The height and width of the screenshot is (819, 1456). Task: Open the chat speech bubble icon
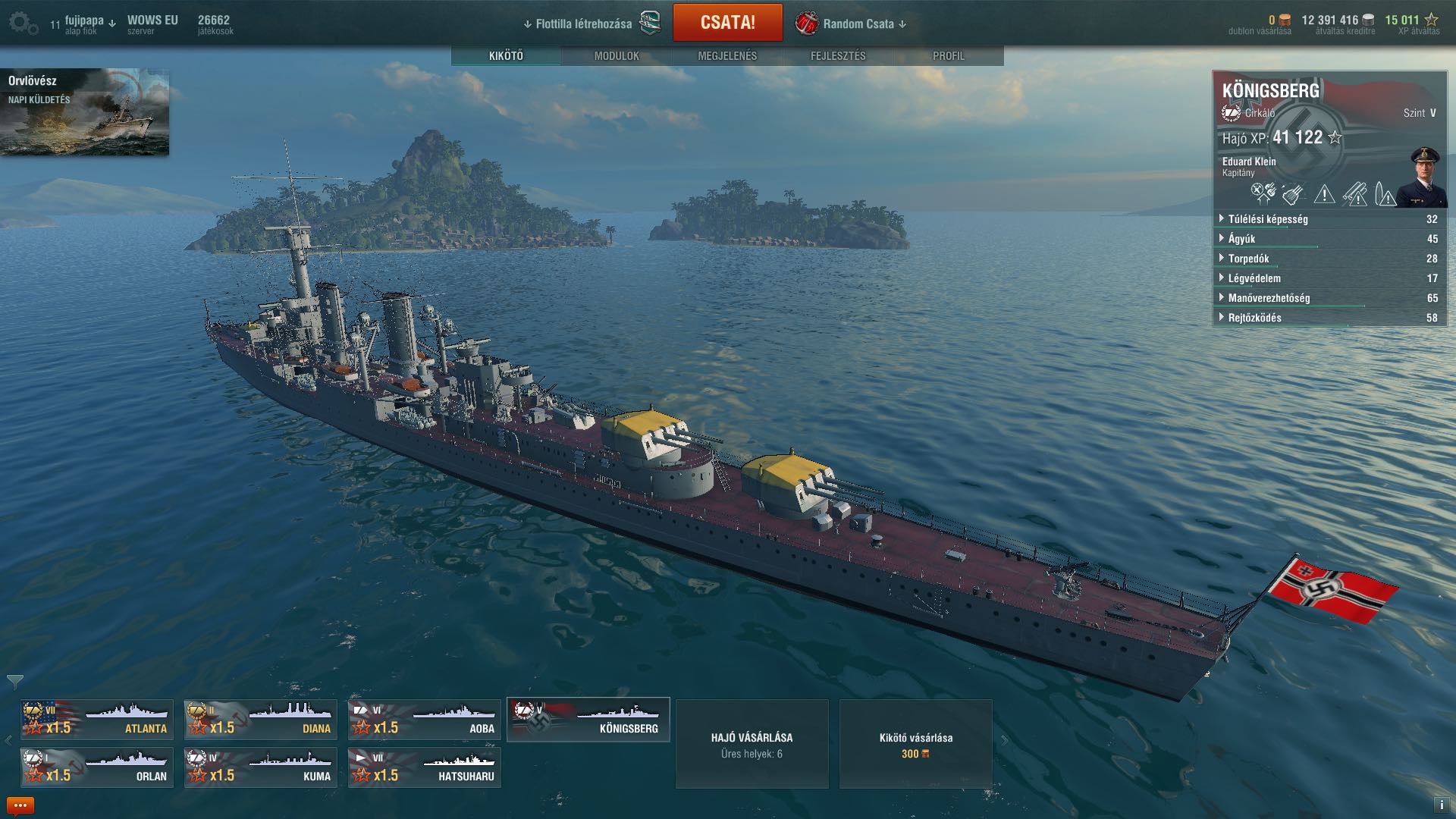point(20,805)
